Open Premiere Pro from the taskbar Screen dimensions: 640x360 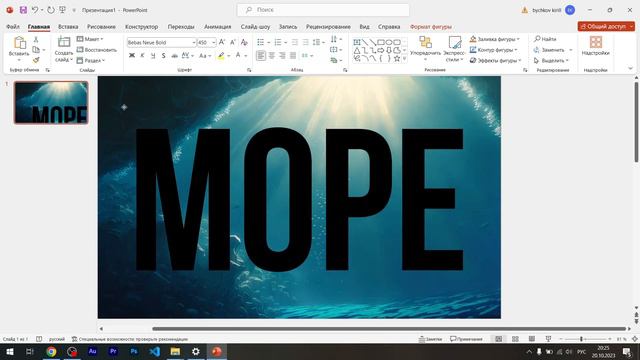[113, 351]
